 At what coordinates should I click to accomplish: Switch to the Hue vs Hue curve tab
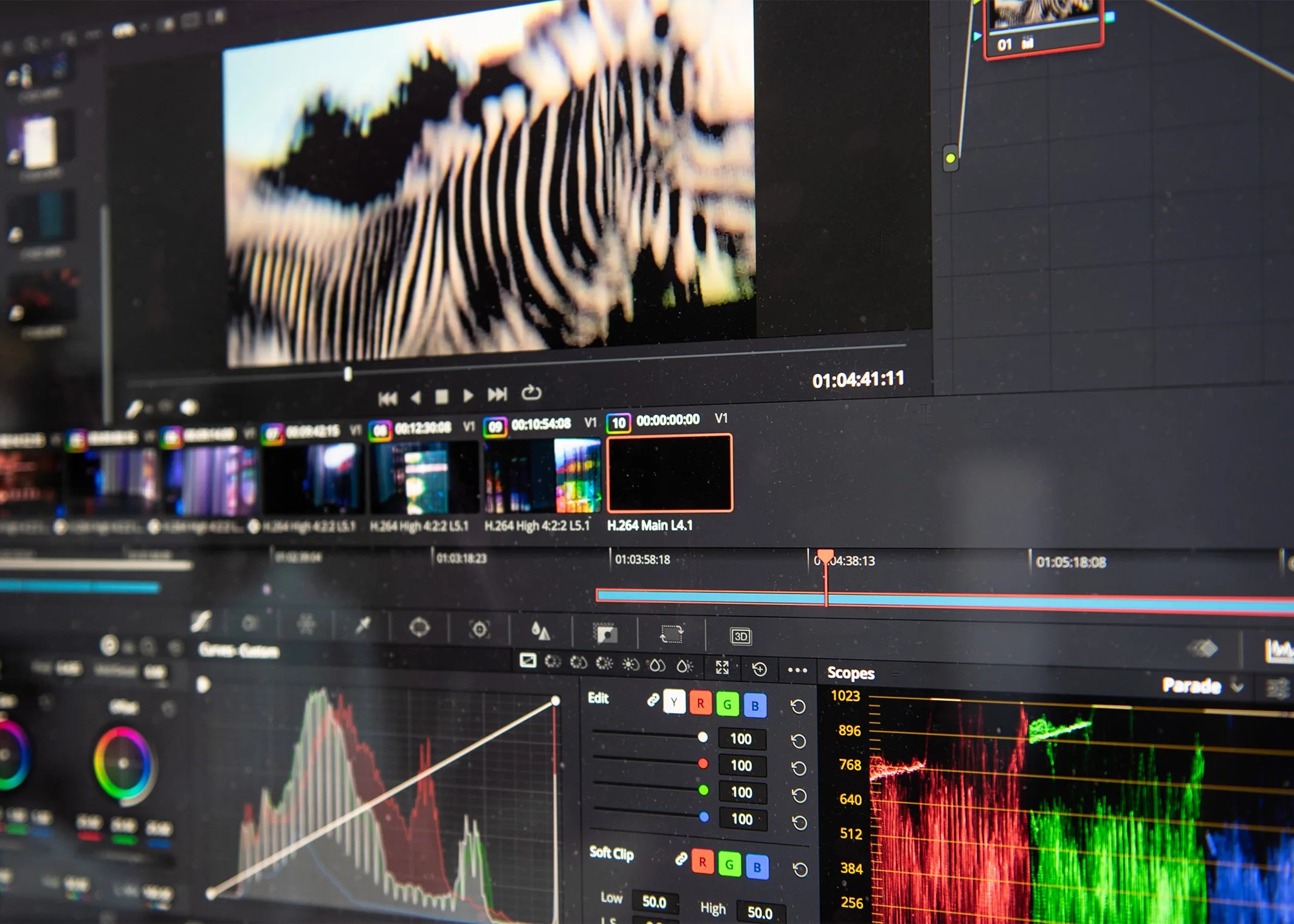tap(552, 662)
